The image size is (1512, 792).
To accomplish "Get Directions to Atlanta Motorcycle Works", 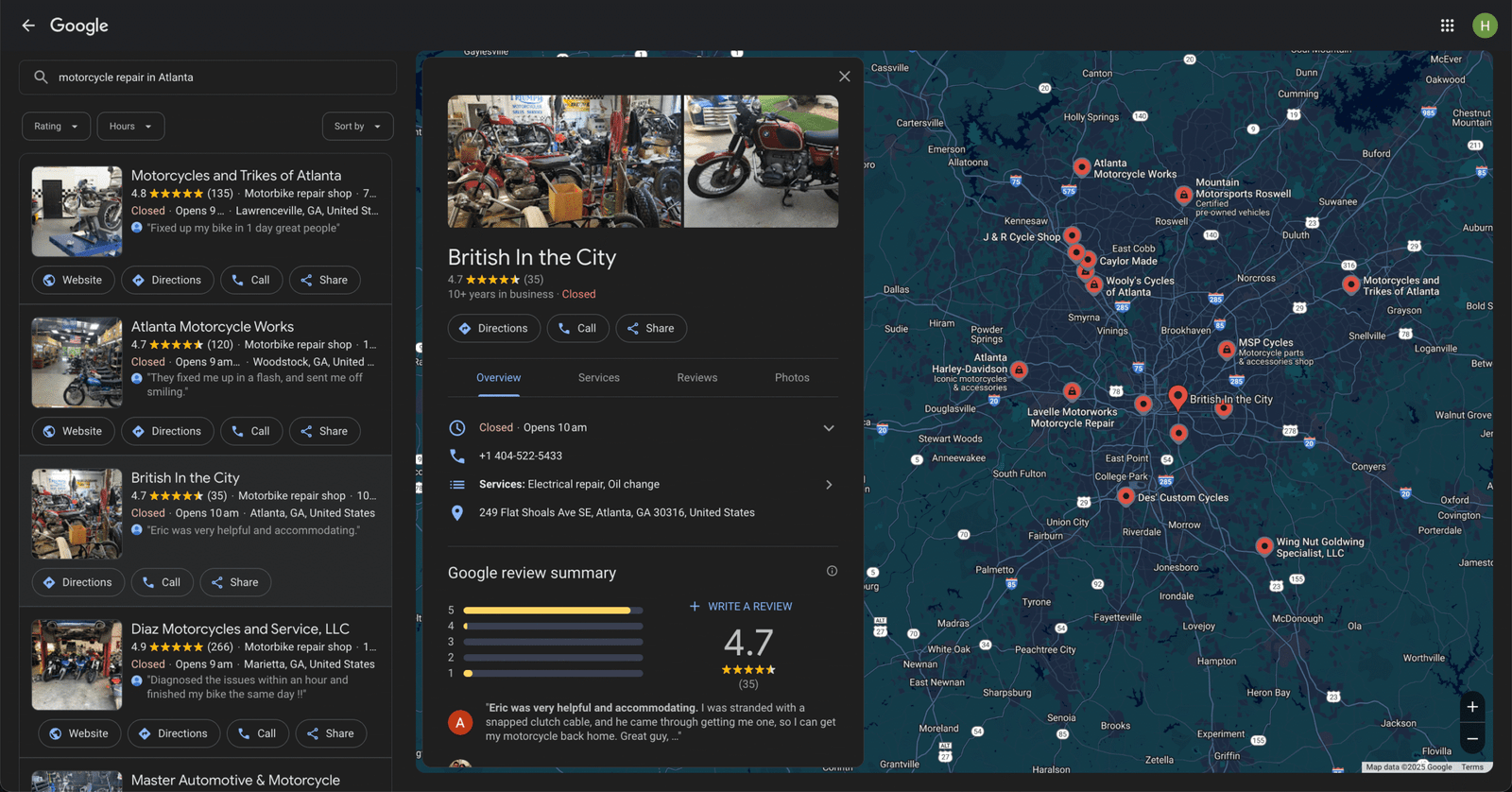I will point(167,431).
